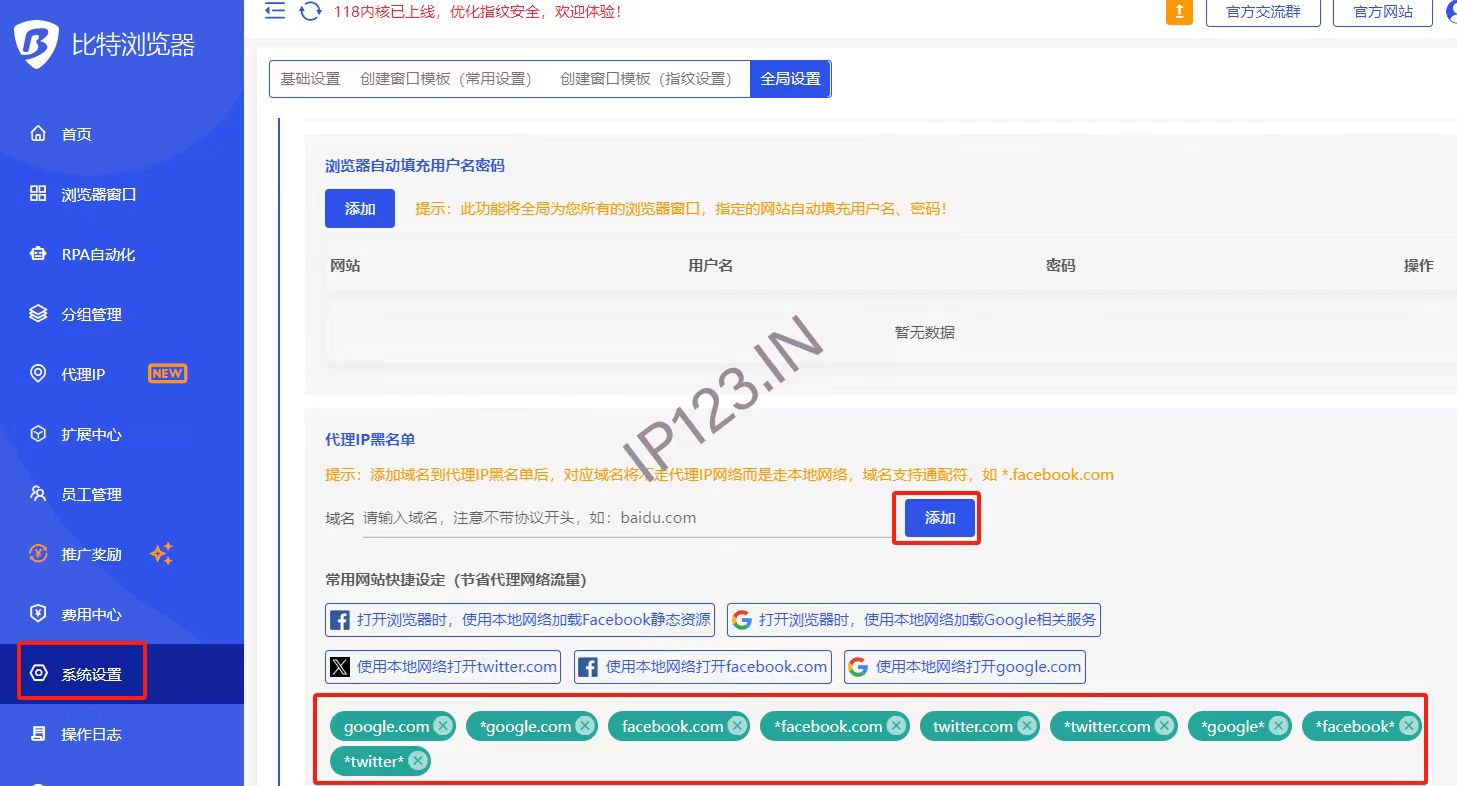
Task: Click 打开浏览器时，使用本地网络加载Facebook静态资源
Action: pos(520,620)
